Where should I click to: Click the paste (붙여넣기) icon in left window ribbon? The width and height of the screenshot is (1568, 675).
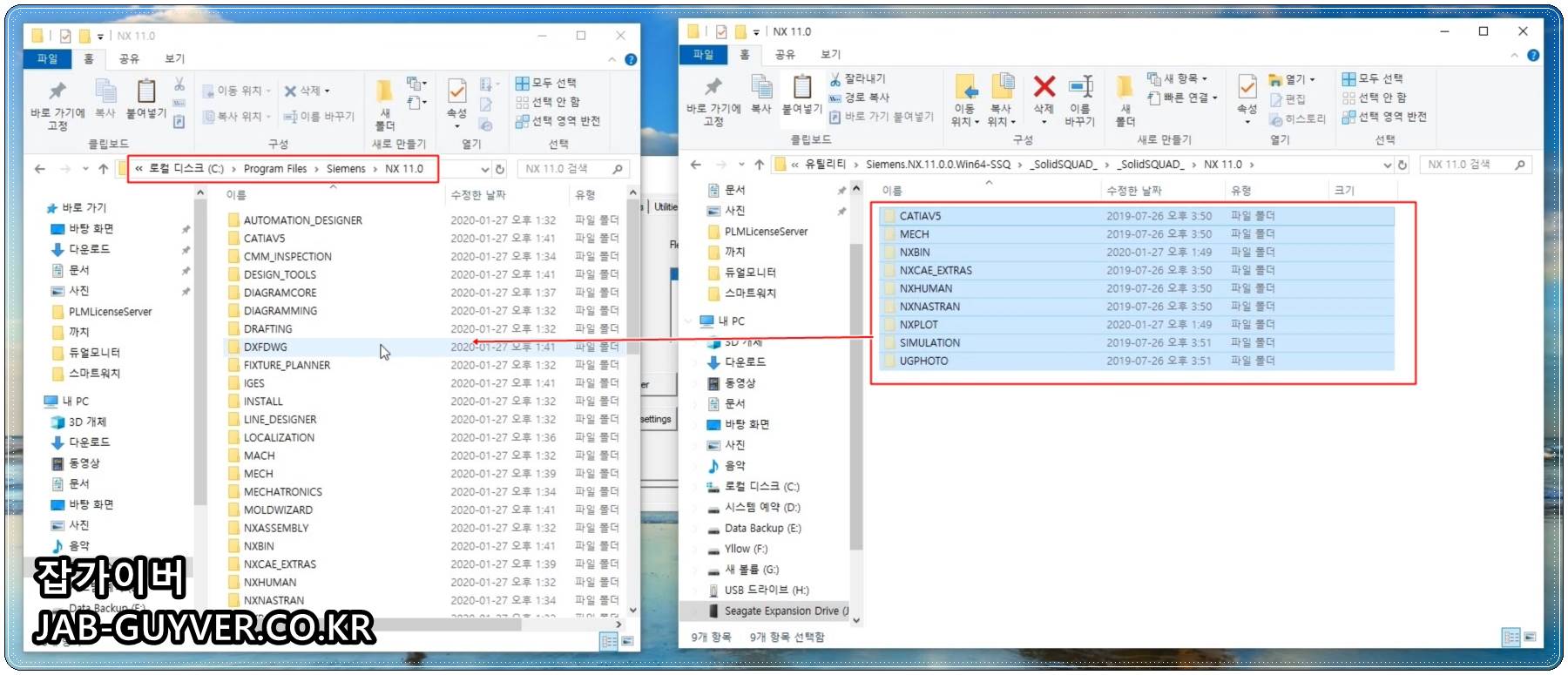(x=146, y=91)
